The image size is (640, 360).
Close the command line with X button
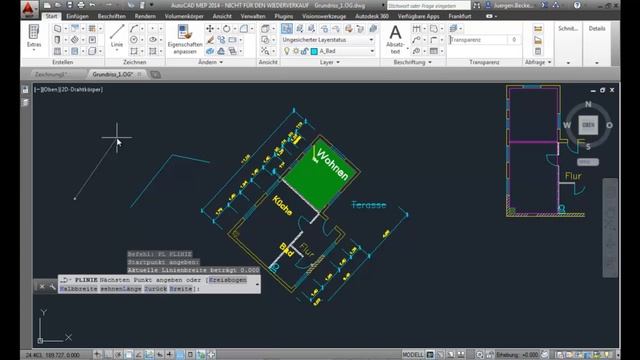coord(42,287)
